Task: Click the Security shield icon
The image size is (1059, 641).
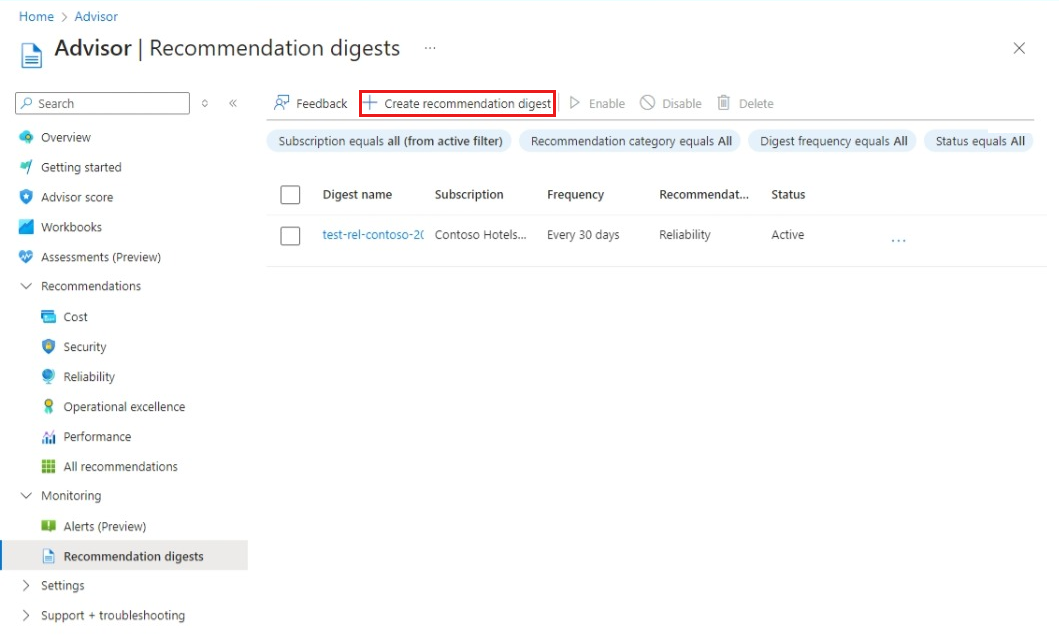Action: 49,347
